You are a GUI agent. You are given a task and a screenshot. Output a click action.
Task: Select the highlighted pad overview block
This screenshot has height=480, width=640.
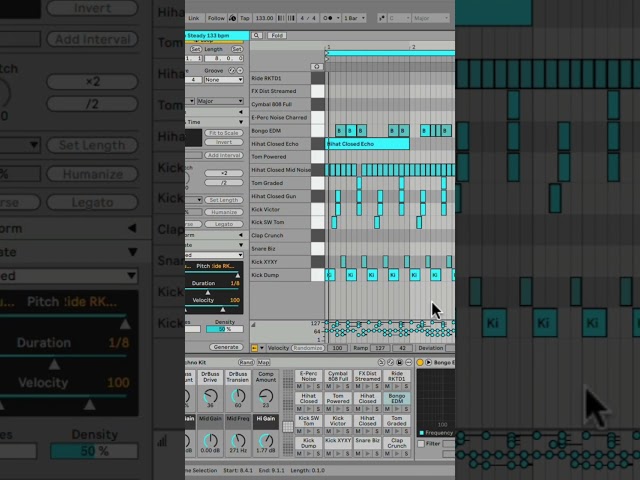(288, 427)
